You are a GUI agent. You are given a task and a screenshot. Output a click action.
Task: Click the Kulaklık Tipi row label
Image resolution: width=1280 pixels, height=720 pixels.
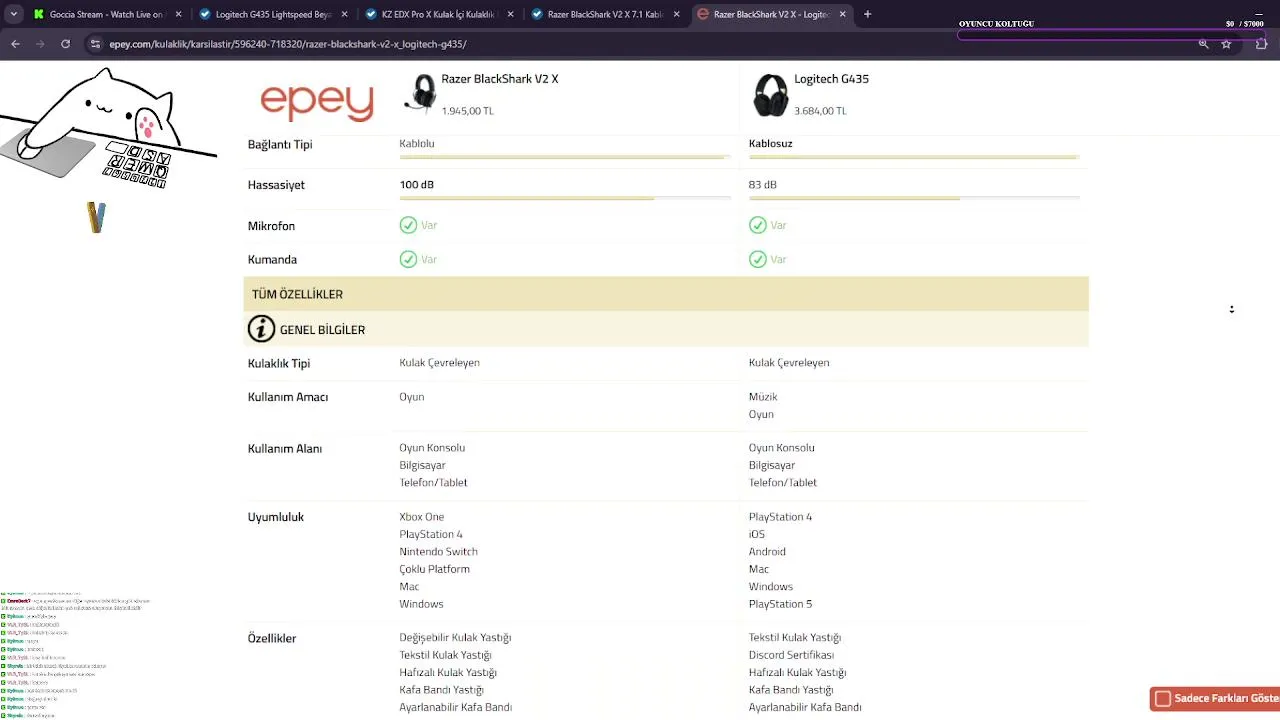pyautogui.click(x=279, y=363)
